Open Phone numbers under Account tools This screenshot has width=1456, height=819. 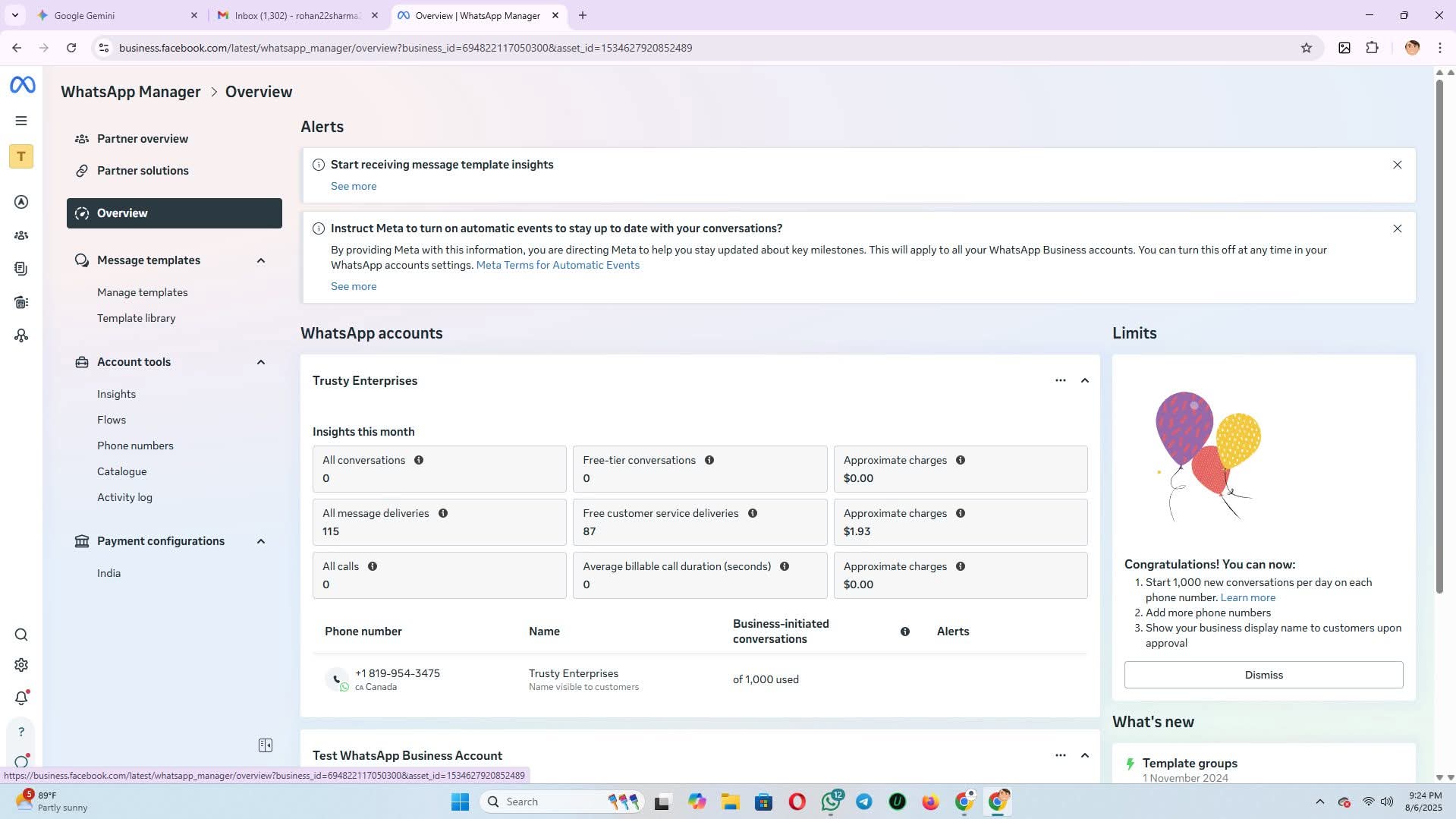pyautogui.click(x=135, y=446)
